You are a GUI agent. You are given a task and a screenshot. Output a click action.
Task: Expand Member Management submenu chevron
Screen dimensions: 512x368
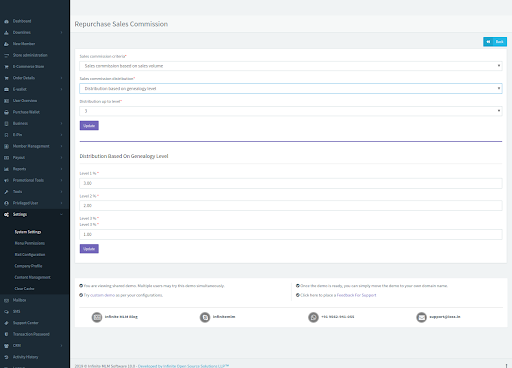pos(62,146)
